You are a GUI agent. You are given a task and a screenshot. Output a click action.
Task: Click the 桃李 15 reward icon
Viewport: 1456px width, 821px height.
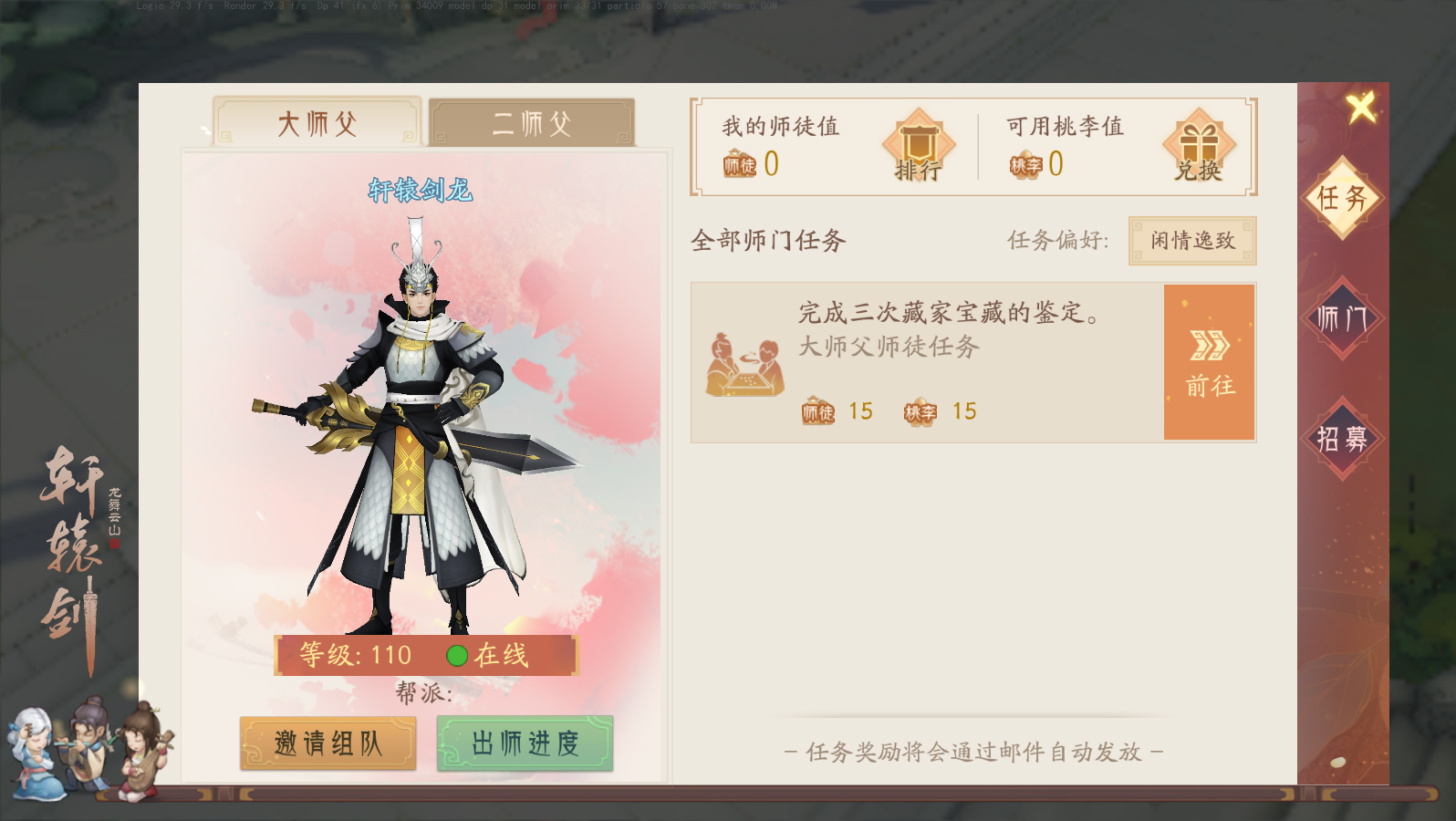click(x=920, y=412)
